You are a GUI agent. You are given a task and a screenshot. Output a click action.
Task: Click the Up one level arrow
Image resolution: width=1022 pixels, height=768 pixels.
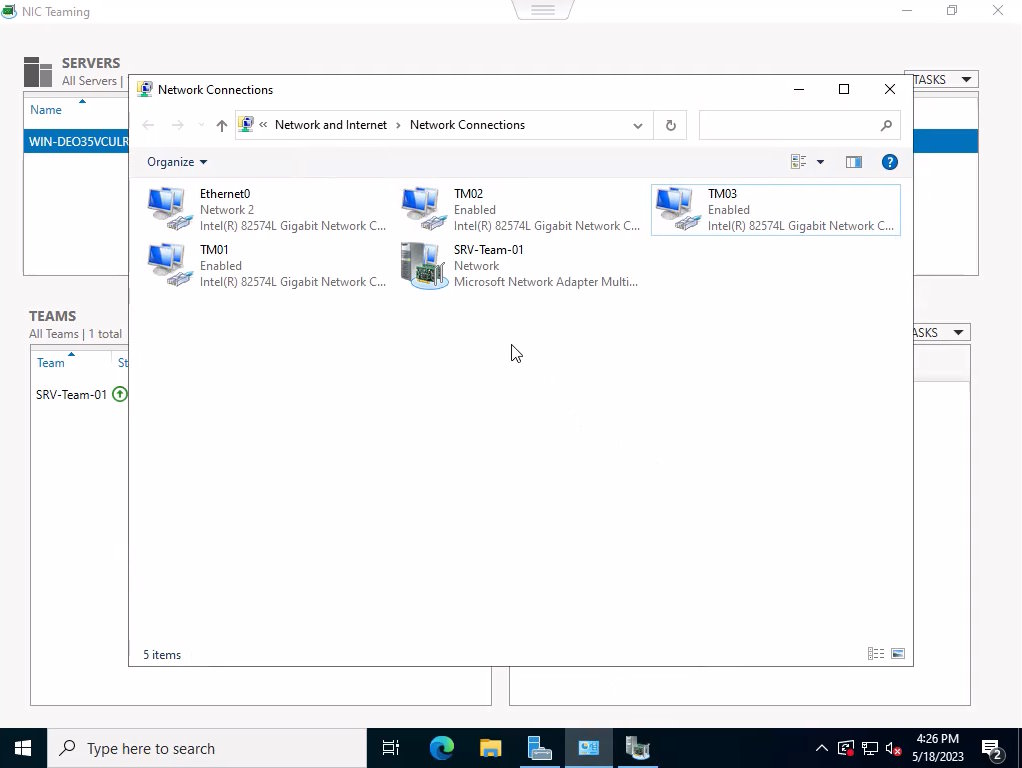point(222,125)
